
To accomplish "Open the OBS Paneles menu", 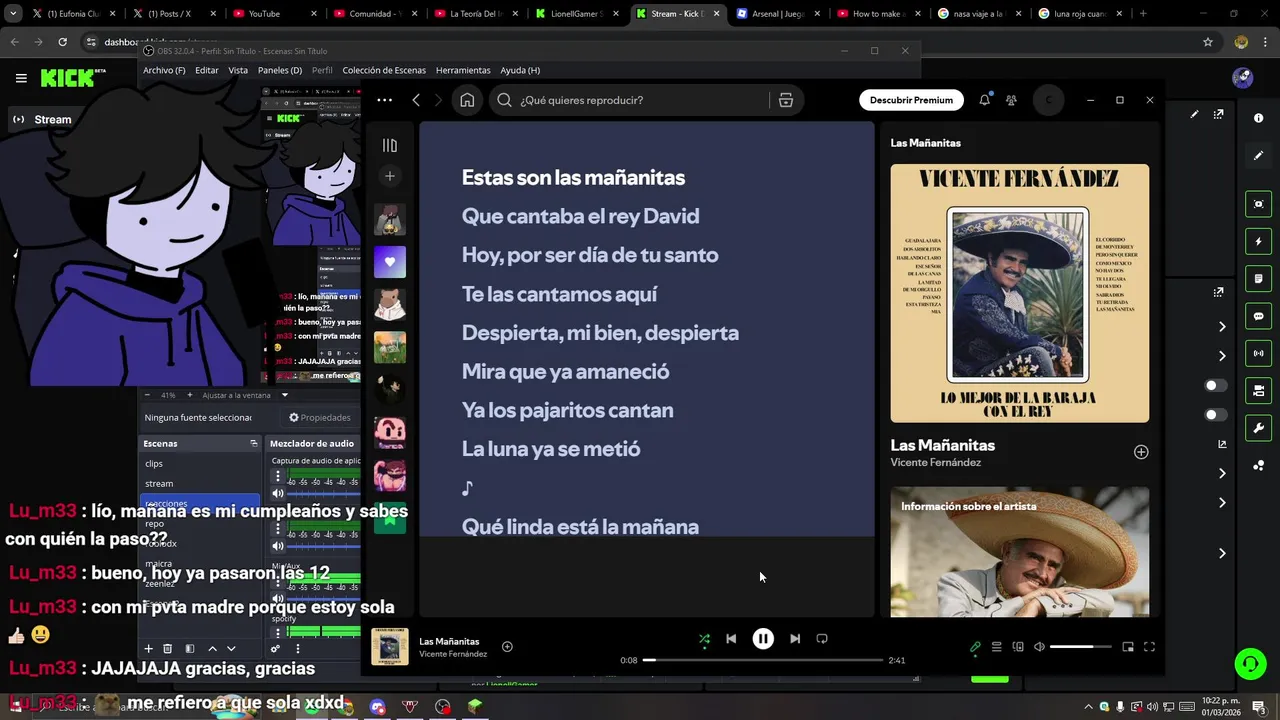I will click(x=280, y=70).
